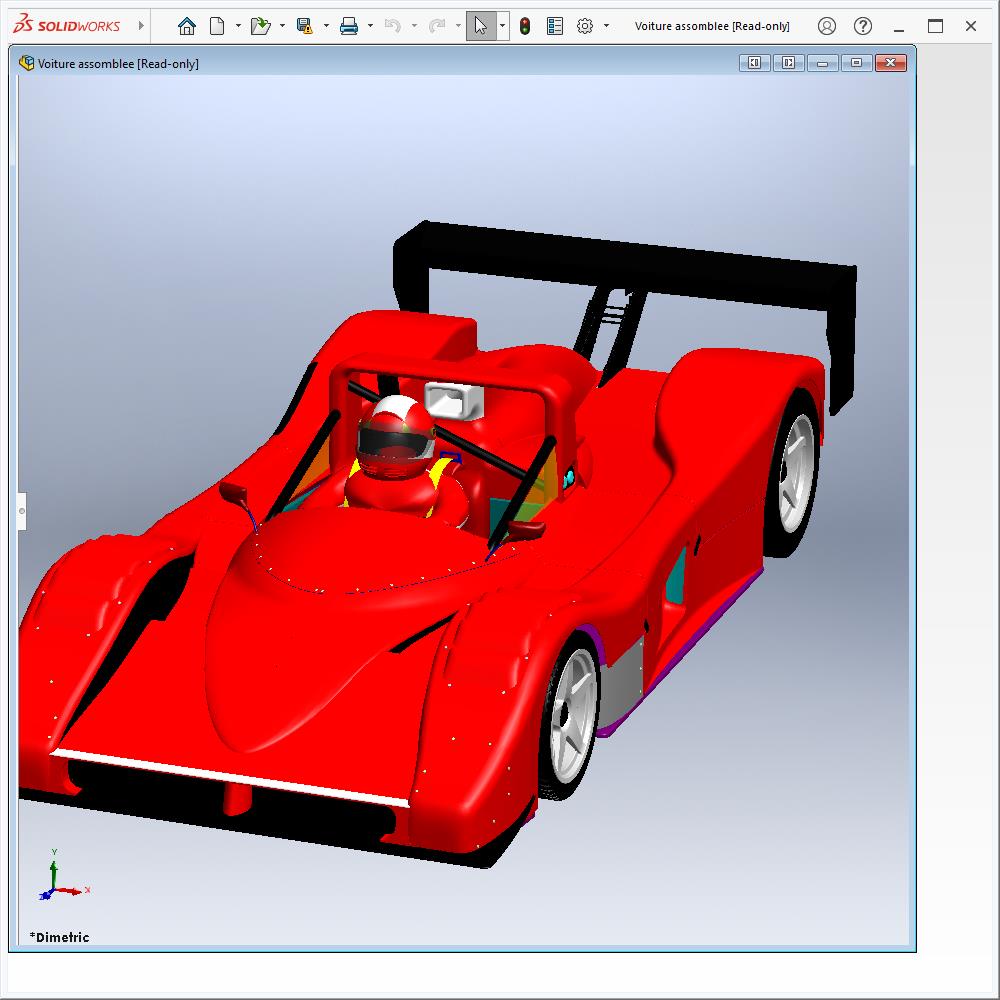Click the Save icon

[x=305, y=26]
